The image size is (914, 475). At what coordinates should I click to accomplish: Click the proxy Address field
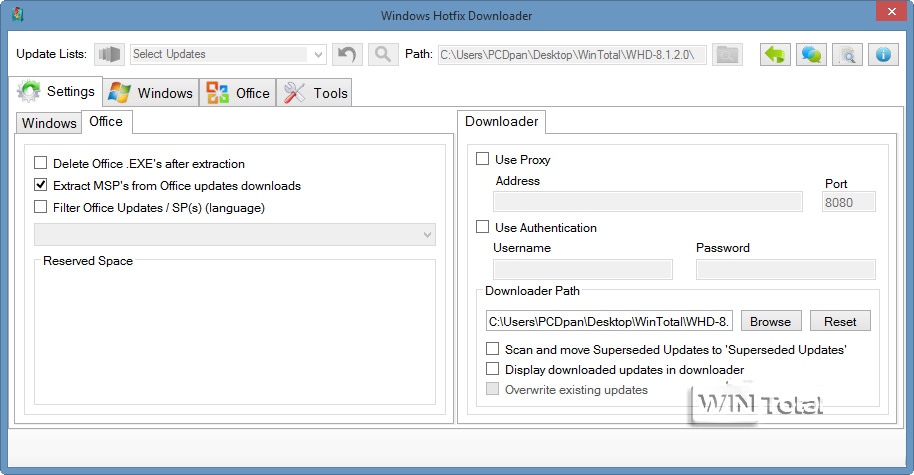click(x=648, y=202)
